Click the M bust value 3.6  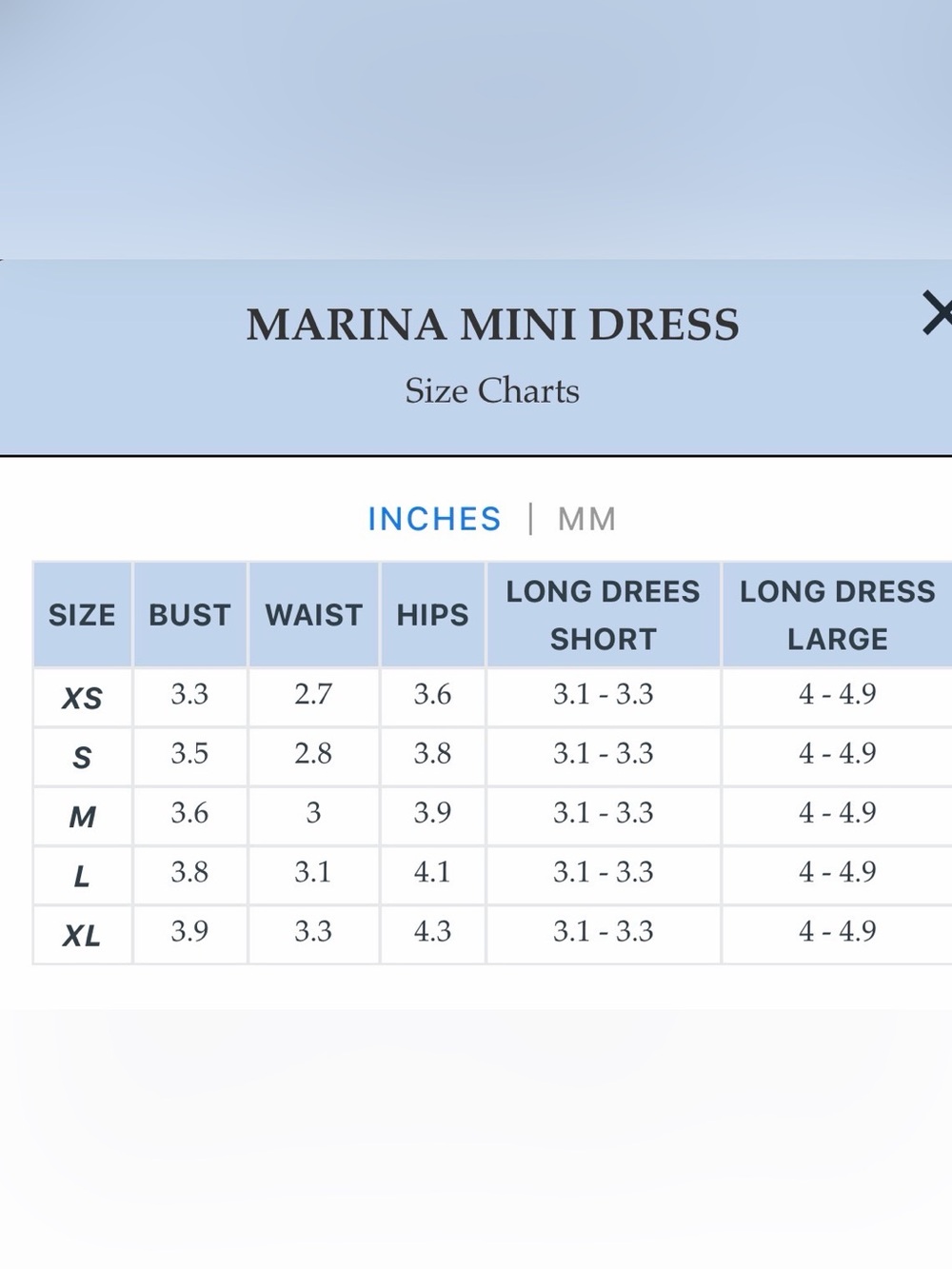[x=189, y=813]
